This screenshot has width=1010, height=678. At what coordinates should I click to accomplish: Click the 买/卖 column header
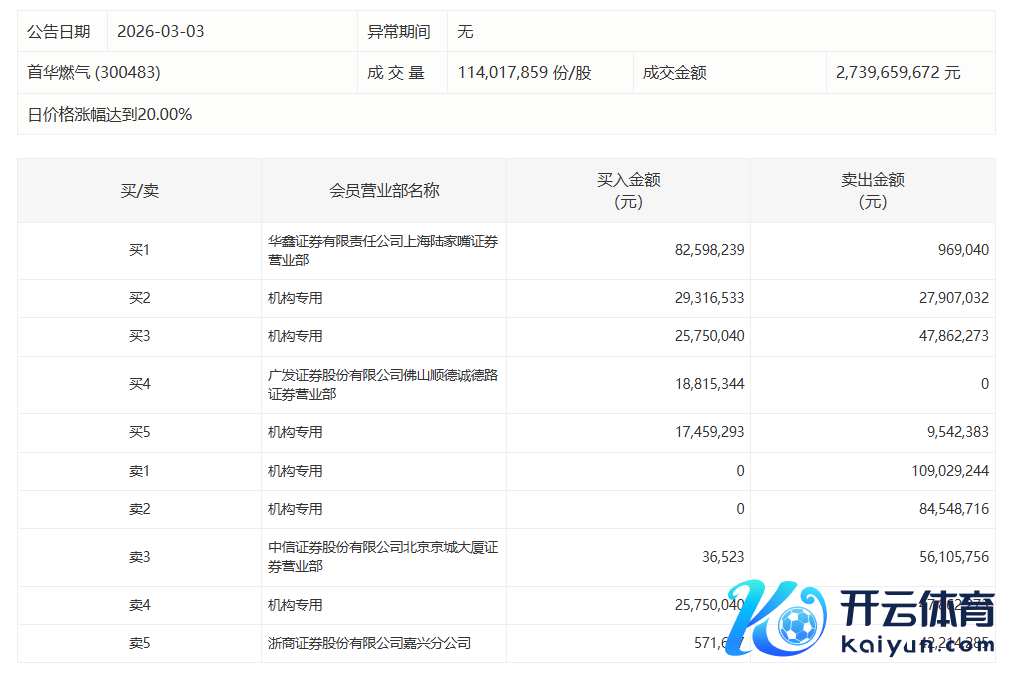pyautogui.click(x=139, y=191)
